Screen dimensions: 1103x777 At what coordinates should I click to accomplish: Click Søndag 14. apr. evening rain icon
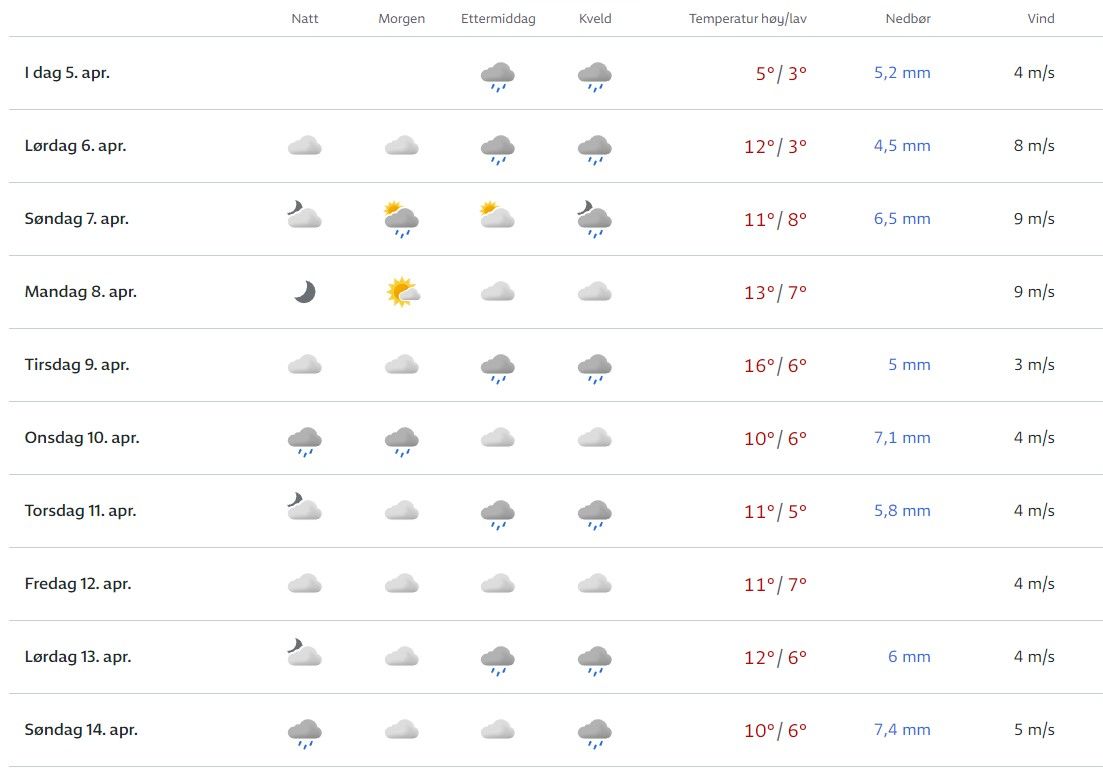(595, 732)
